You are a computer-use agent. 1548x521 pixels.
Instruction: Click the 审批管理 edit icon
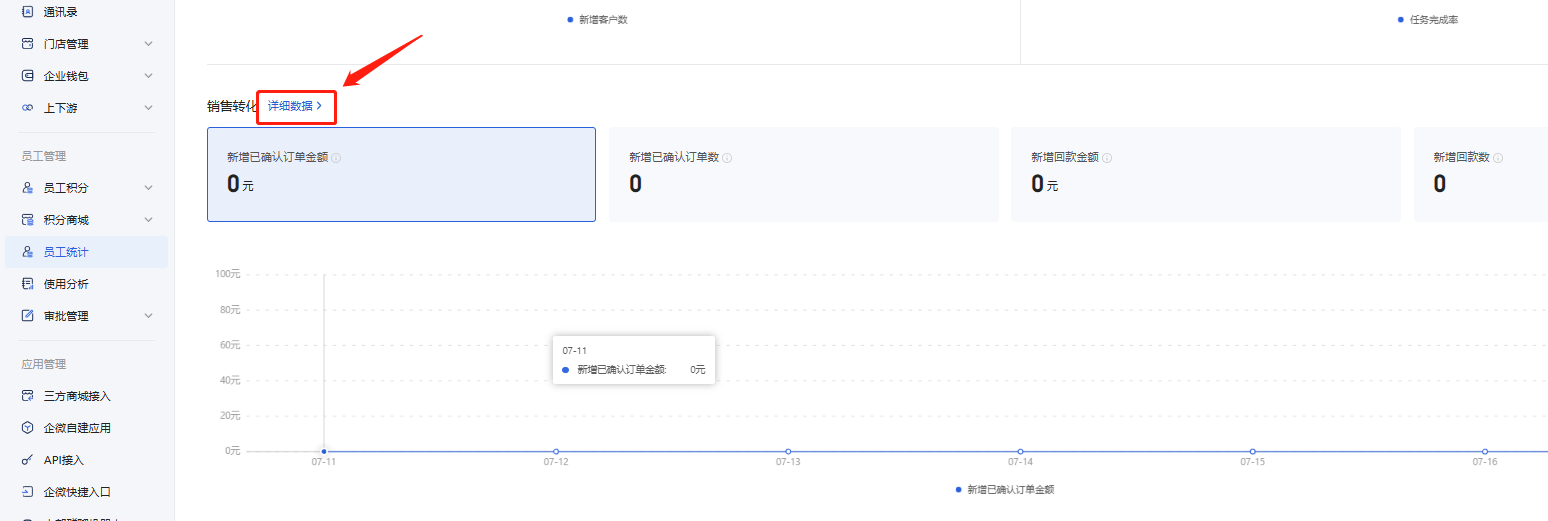point(28,316)
